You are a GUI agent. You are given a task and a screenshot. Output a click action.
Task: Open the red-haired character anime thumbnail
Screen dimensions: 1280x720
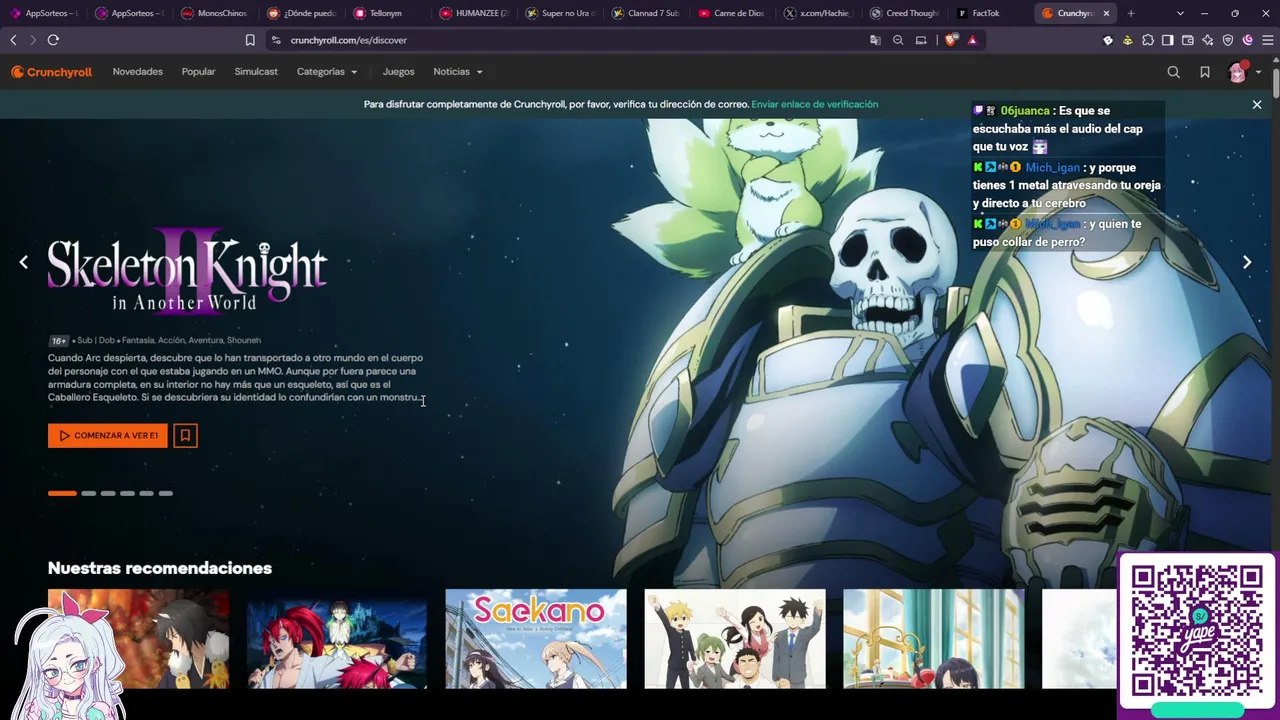pos(337,639)
